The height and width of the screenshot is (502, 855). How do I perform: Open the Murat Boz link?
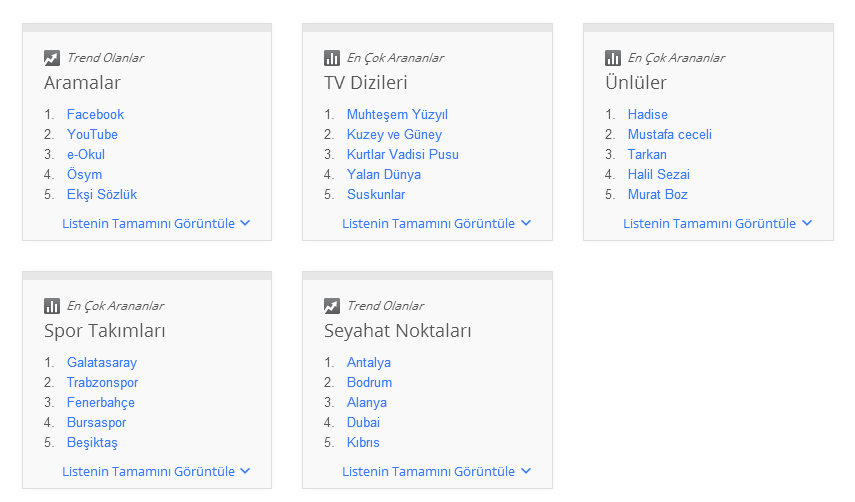pyautogui.click(x=657, y=194)
